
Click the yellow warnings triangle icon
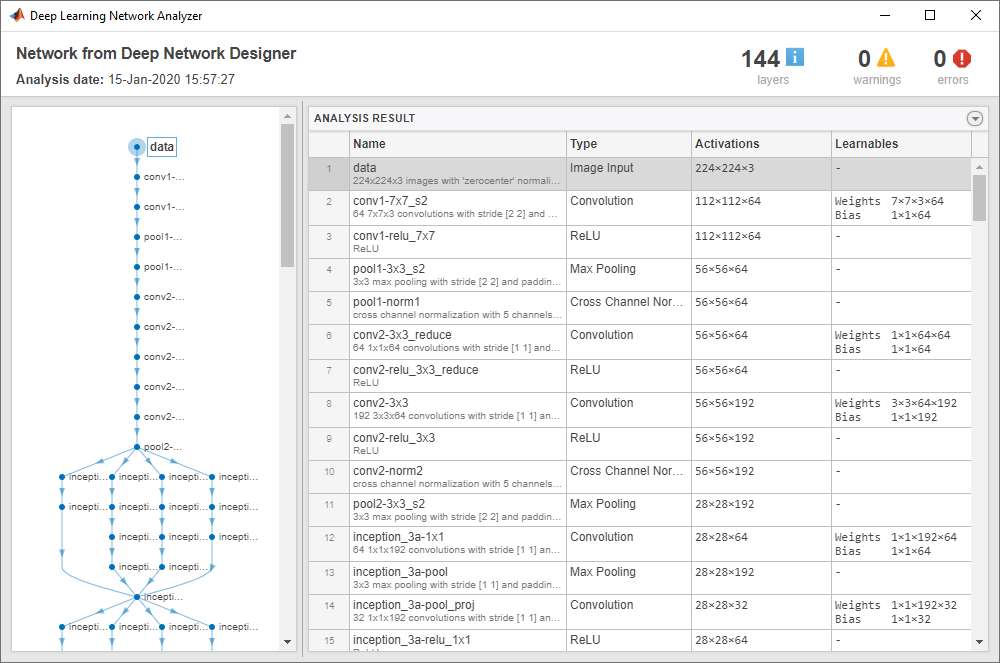click(x=886, y=58)
